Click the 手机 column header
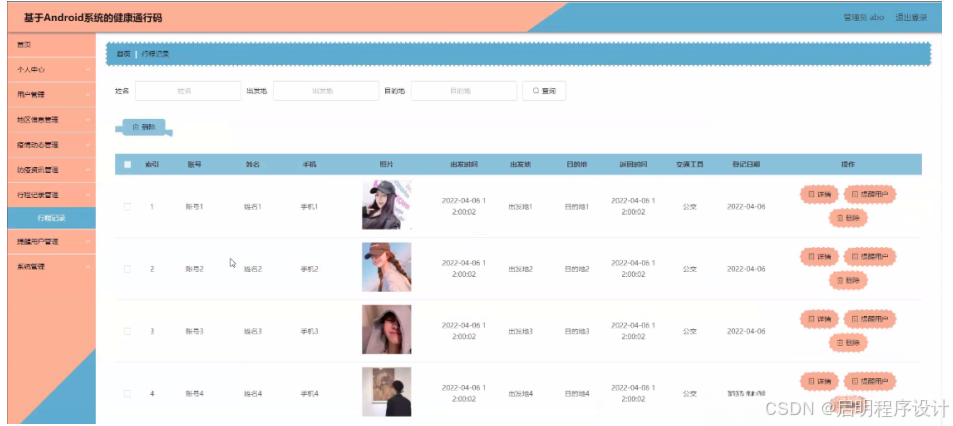Viewport: 953px width, 426px height. coord(309,165)
